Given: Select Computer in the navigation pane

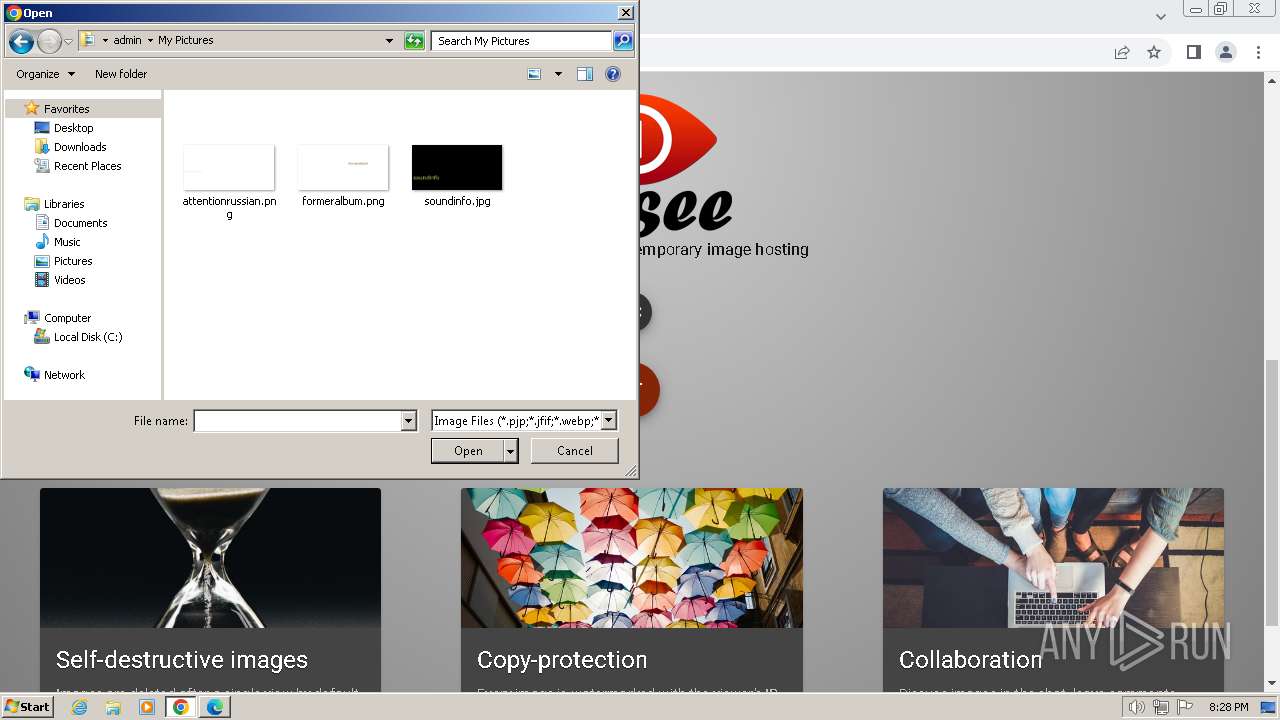Looking at the screenshot, I should [x=67, y=318].
